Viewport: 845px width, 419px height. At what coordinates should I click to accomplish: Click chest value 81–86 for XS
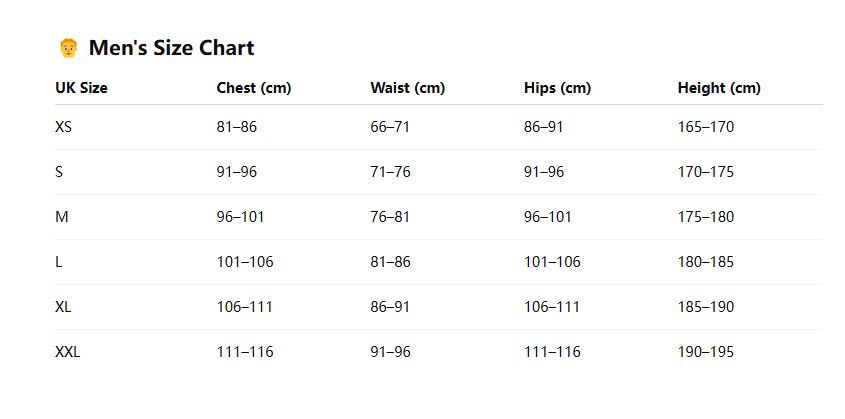pos(237,127)
